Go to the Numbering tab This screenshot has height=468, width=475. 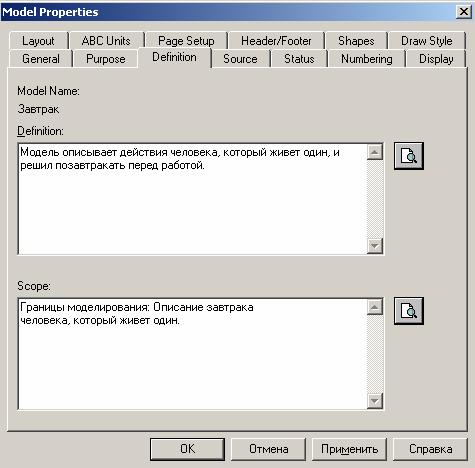(367, 59)
